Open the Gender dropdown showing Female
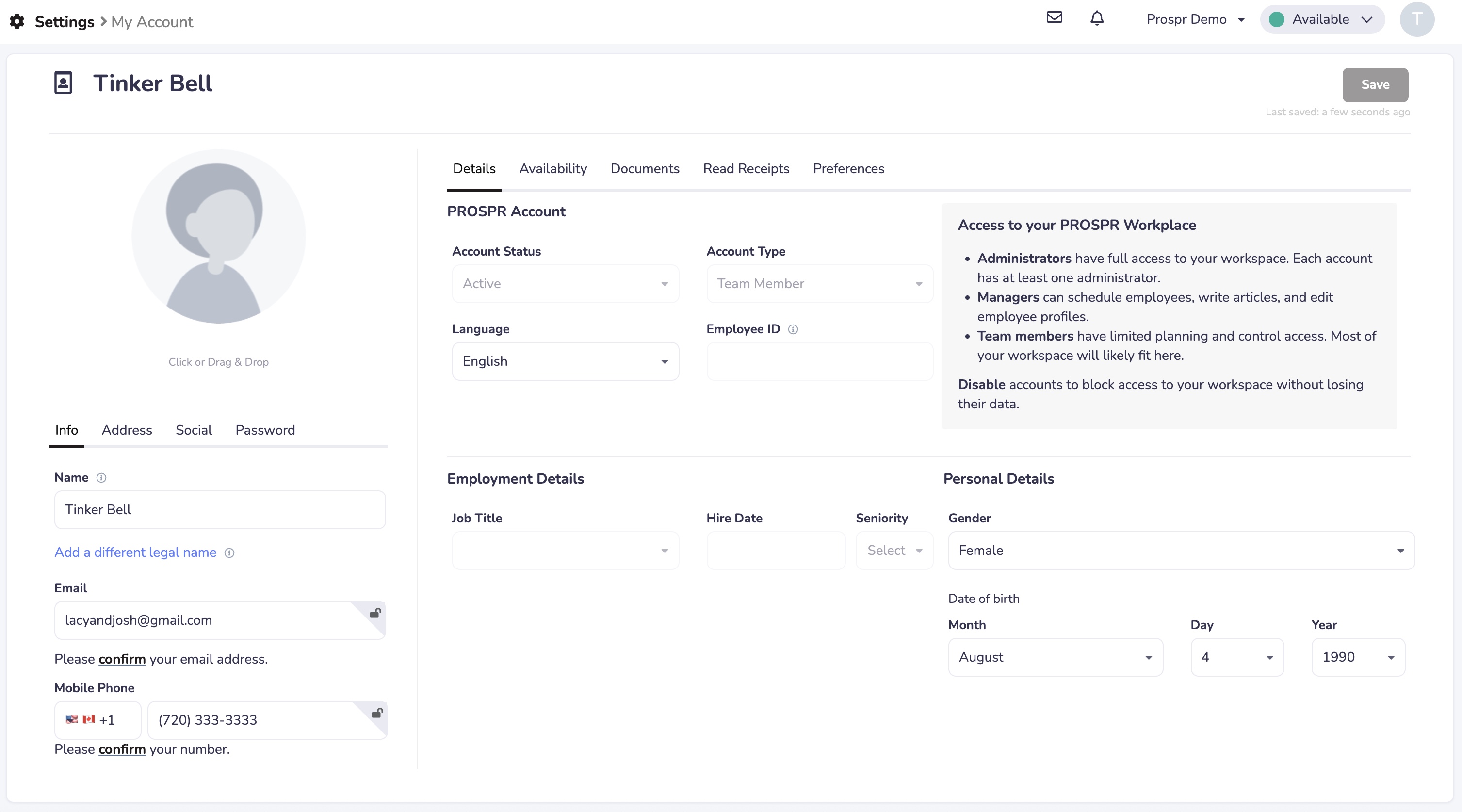Image resolution: width=1462 pixels, height=812 pixels. tap(1181, 551)
